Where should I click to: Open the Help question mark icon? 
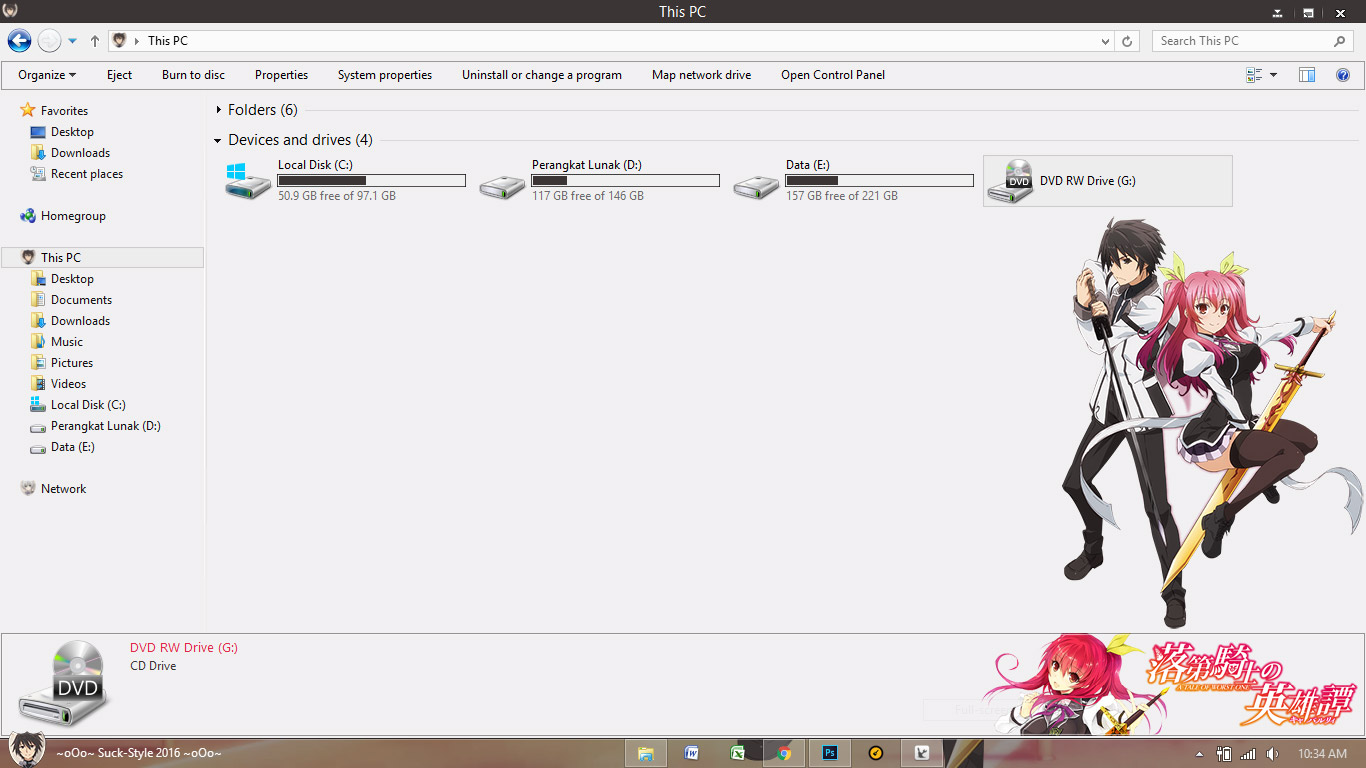(1343, 75)
